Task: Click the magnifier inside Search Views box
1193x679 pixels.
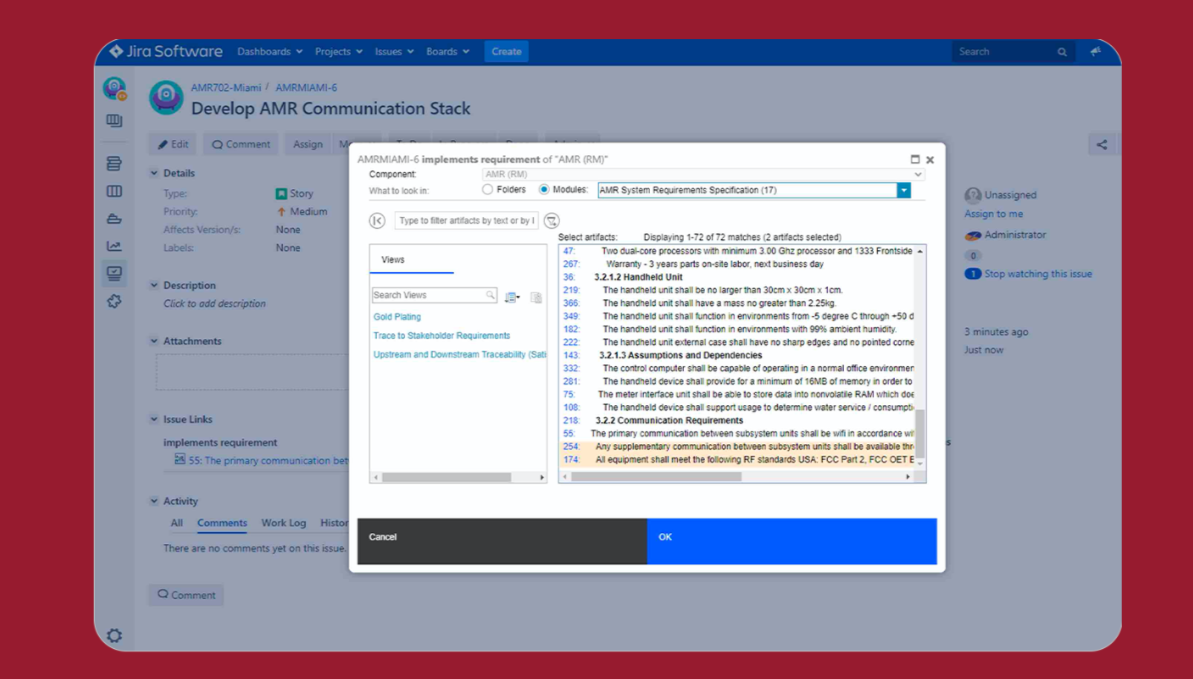Action: click(491, 295)
